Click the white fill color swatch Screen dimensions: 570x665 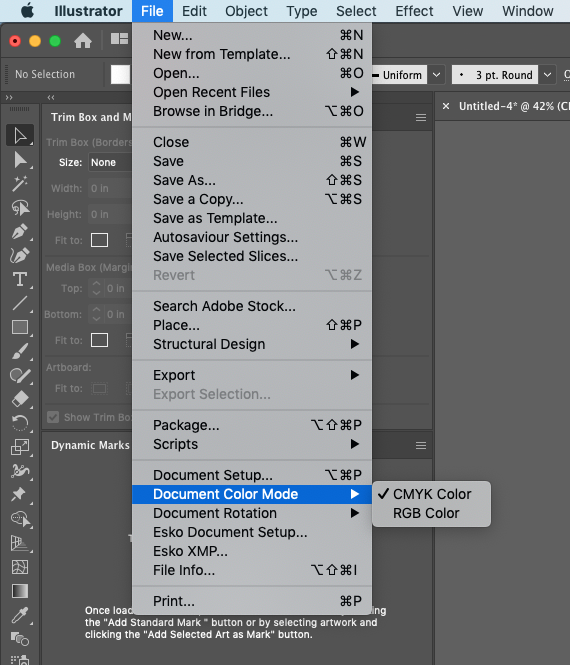point(120,75)
